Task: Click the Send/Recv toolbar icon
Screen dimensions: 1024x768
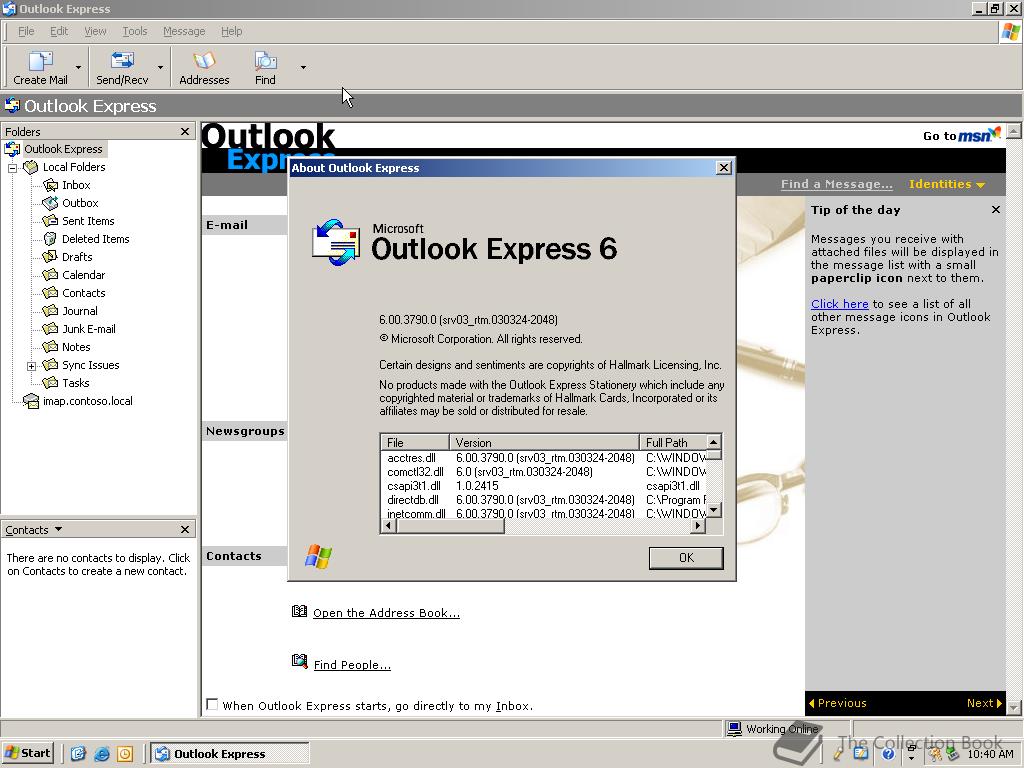Action: (x=122, y=67)
